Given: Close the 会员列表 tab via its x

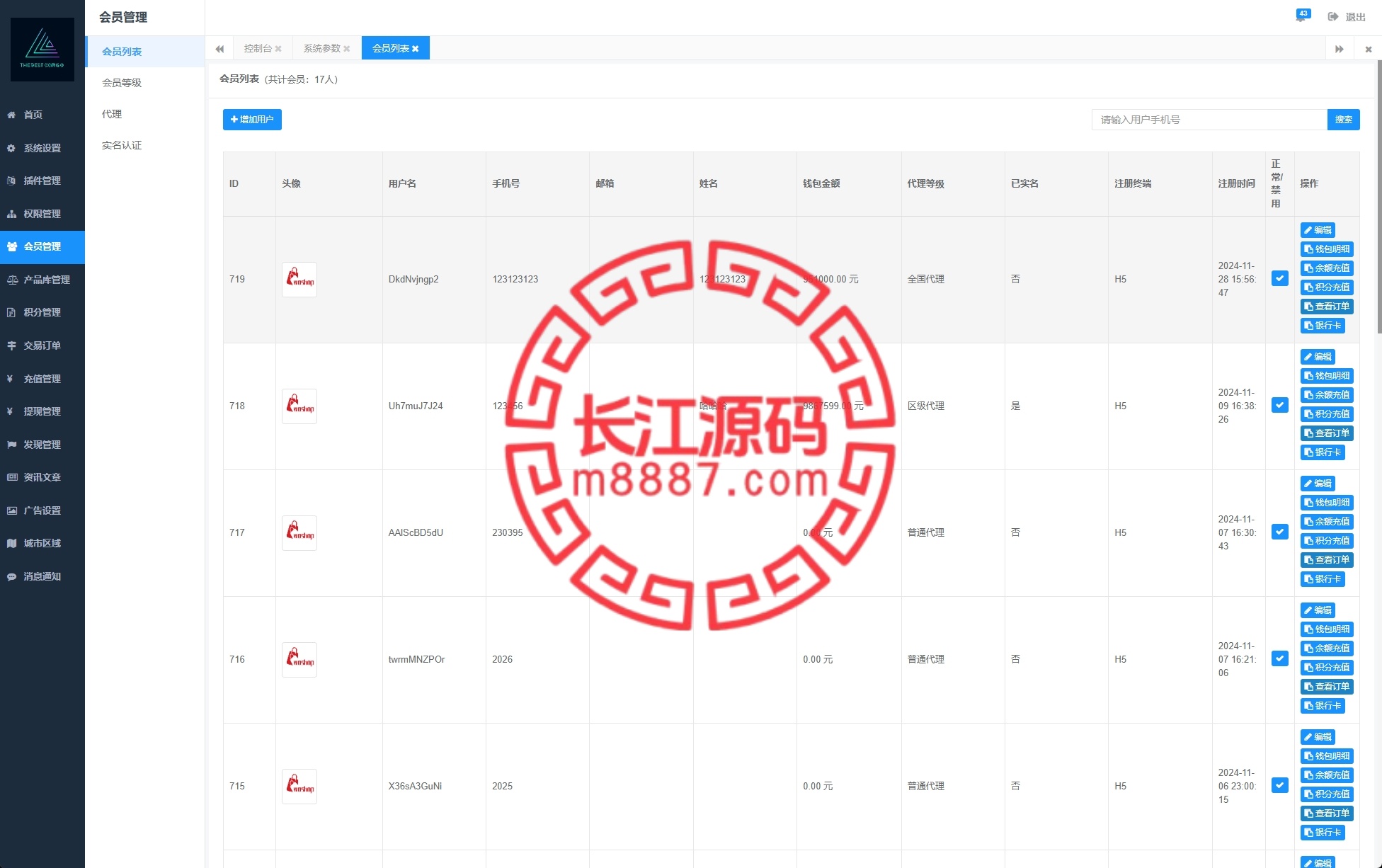Looking at the screenshot, I should coord(416,49).
